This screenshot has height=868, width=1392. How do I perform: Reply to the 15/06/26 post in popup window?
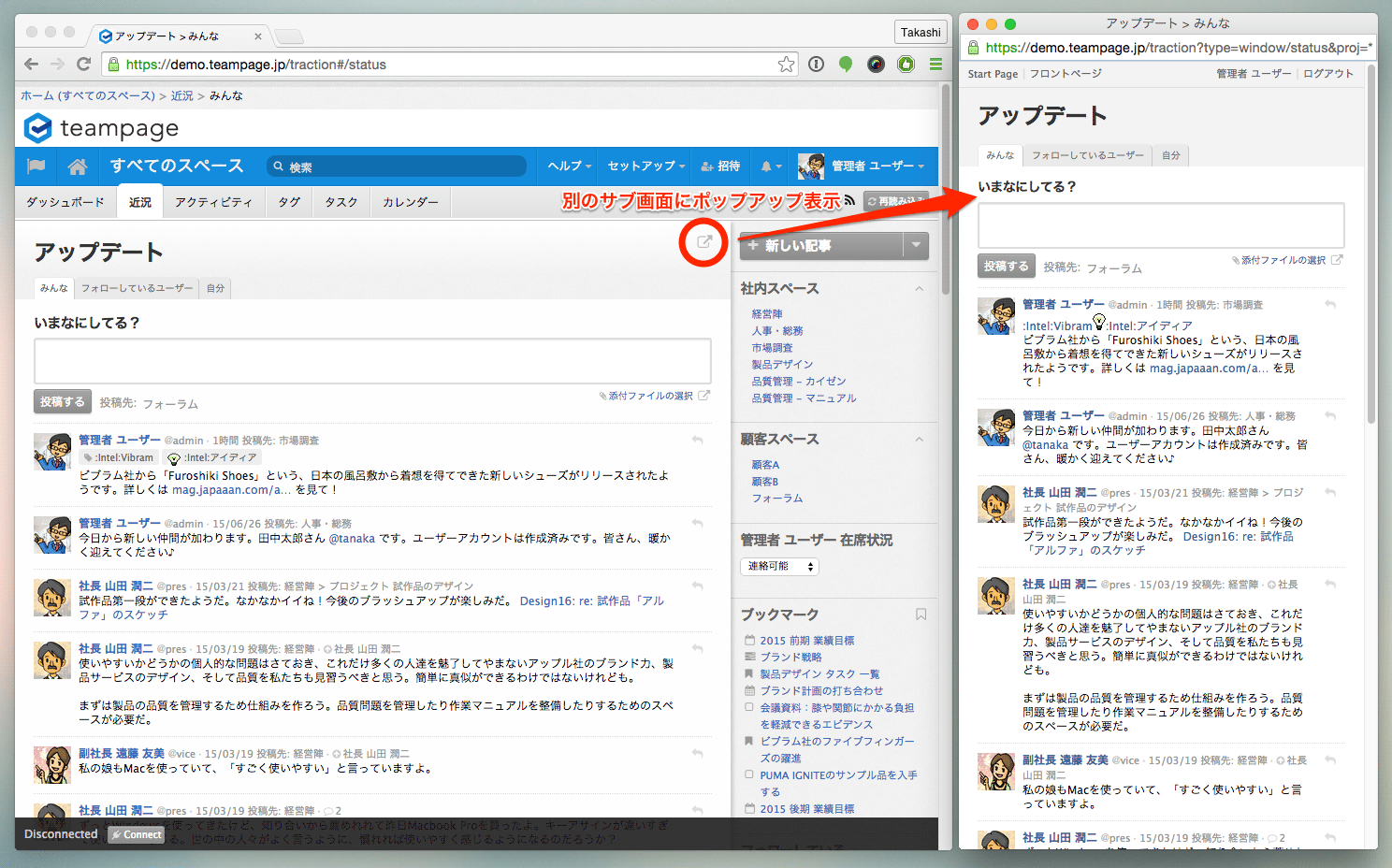point(1330,416)
